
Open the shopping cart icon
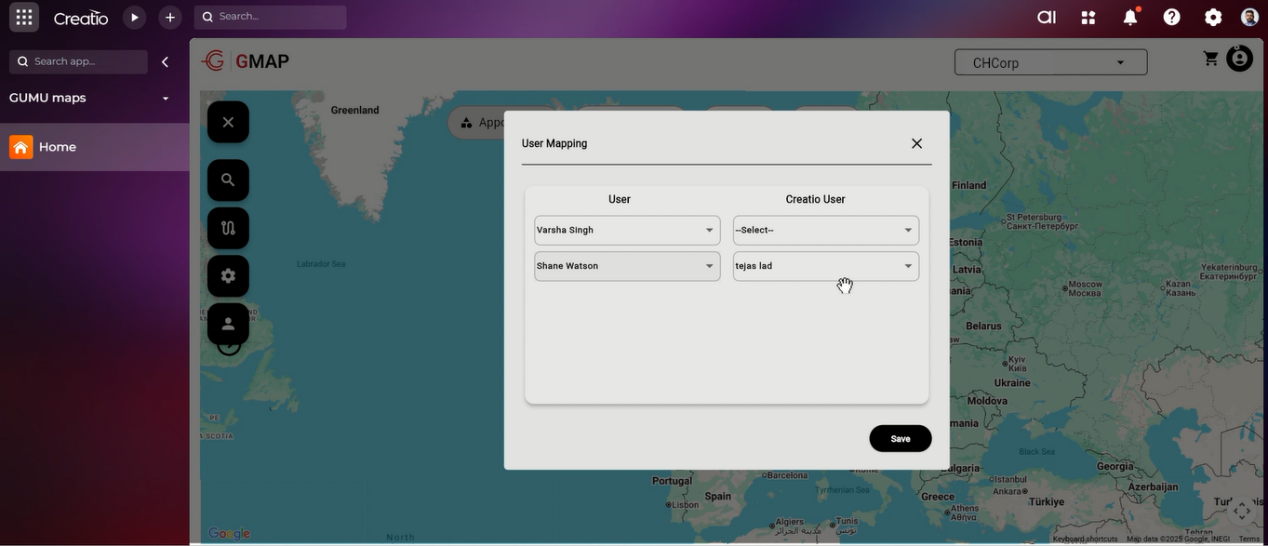pos(1211,59)
